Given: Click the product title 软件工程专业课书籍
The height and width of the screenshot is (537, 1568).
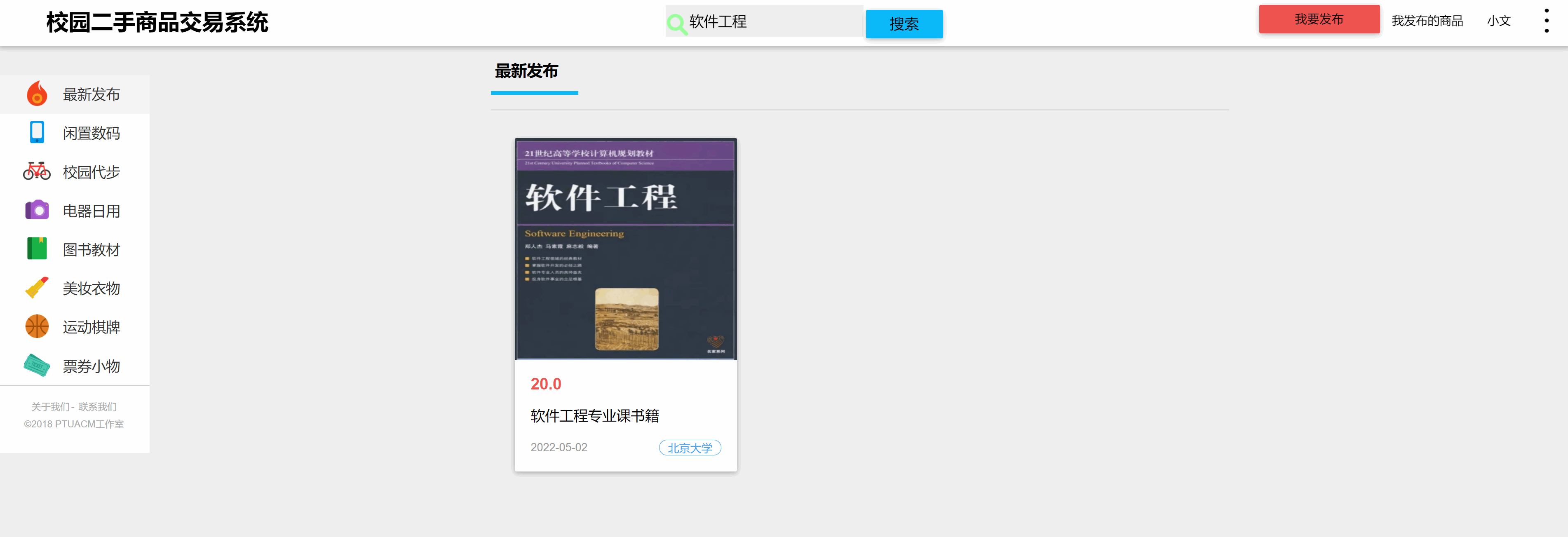Looking at the screenshot, I should point(595,415).
